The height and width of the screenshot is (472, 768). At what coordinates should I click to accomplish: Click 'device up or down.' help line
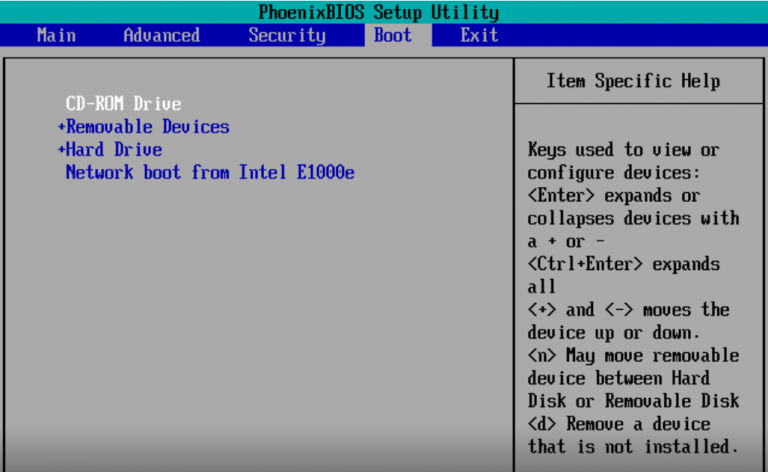[x=613, y=332]
